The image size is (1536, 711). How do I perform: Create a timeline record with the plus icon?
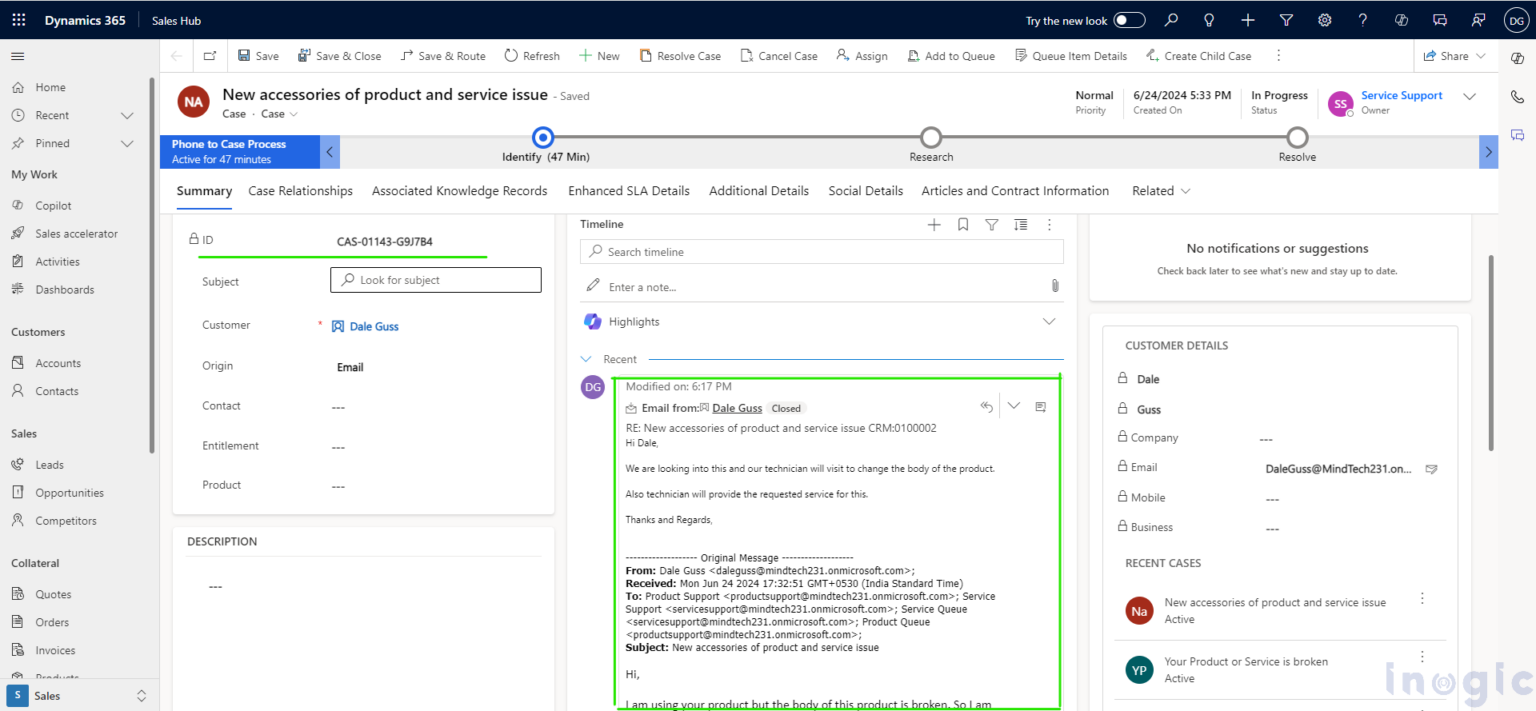(x=934, y=224)
